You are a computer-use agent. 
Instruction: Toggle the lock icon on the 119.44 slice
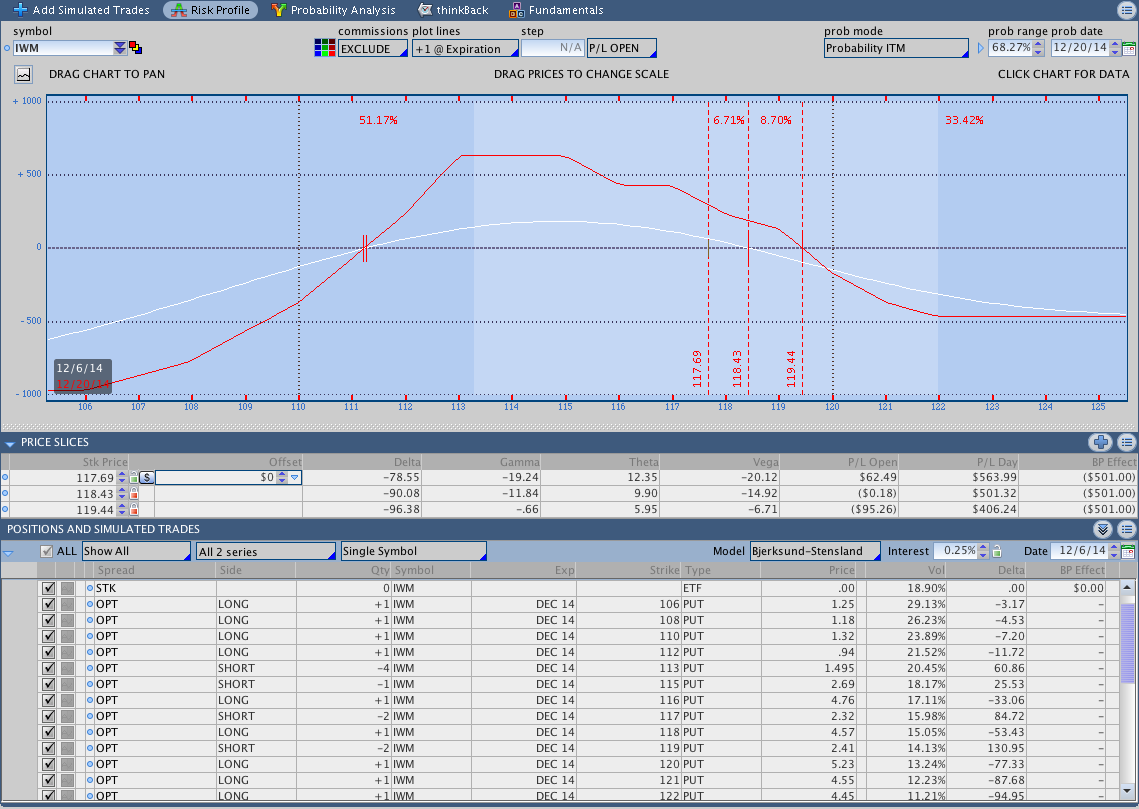tap(134, 509)
